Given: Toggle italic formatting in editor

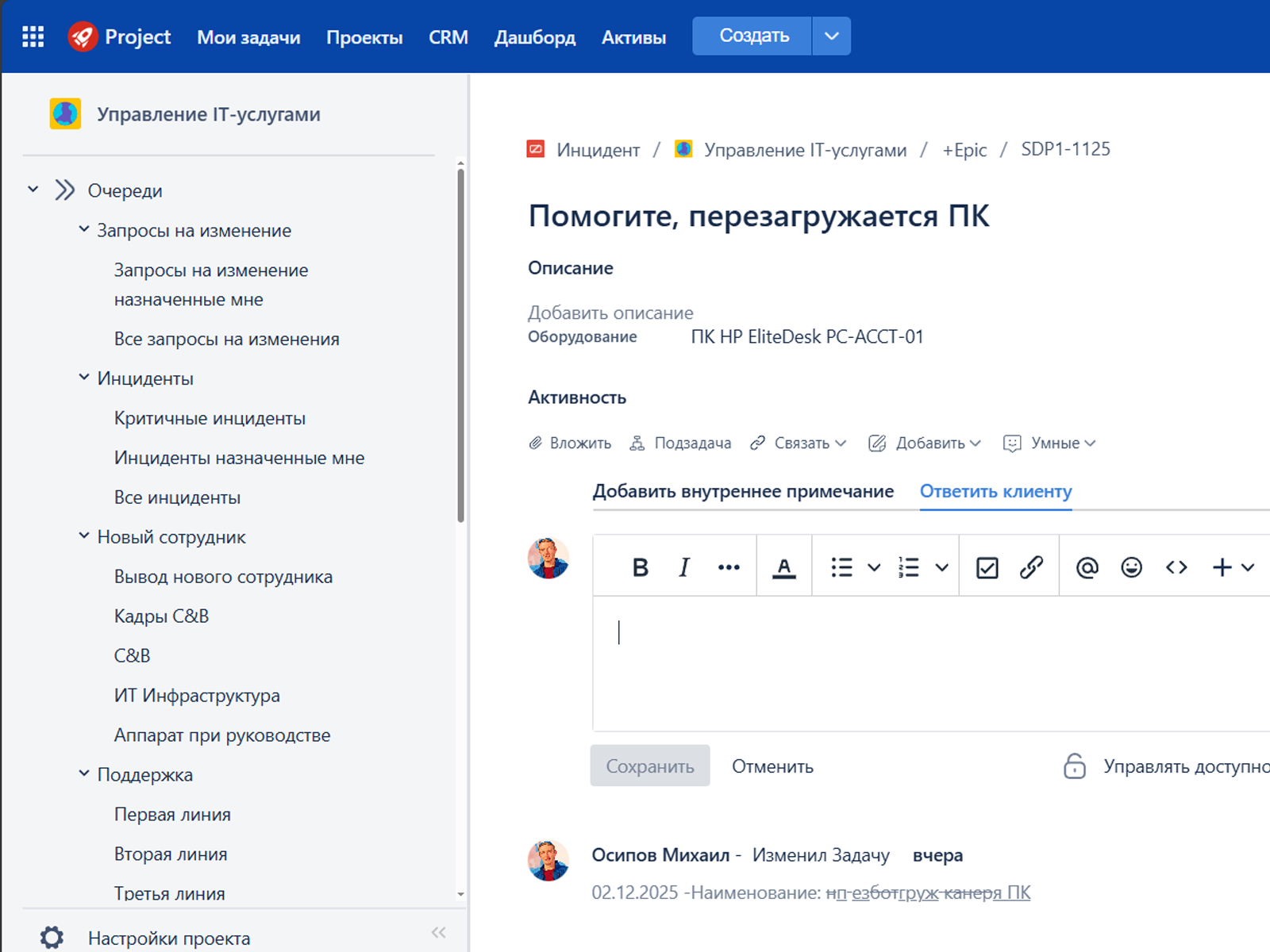Looking at the screenshot, I should pos(684,567).
